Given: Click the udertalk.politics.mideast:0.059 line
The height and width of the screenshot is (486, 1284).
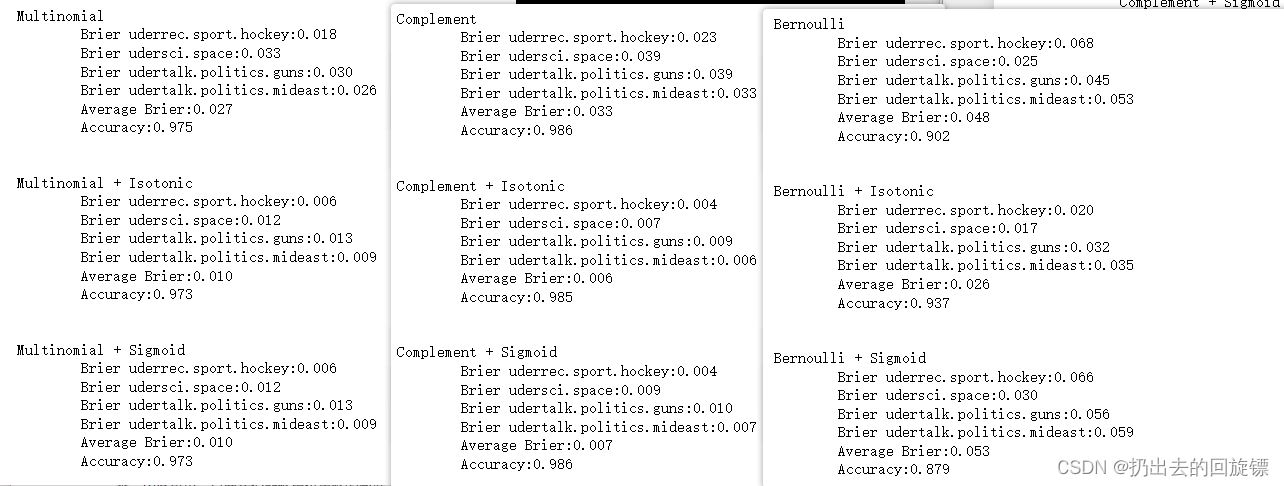Looking at the screenshot, I should click(986, 433).
